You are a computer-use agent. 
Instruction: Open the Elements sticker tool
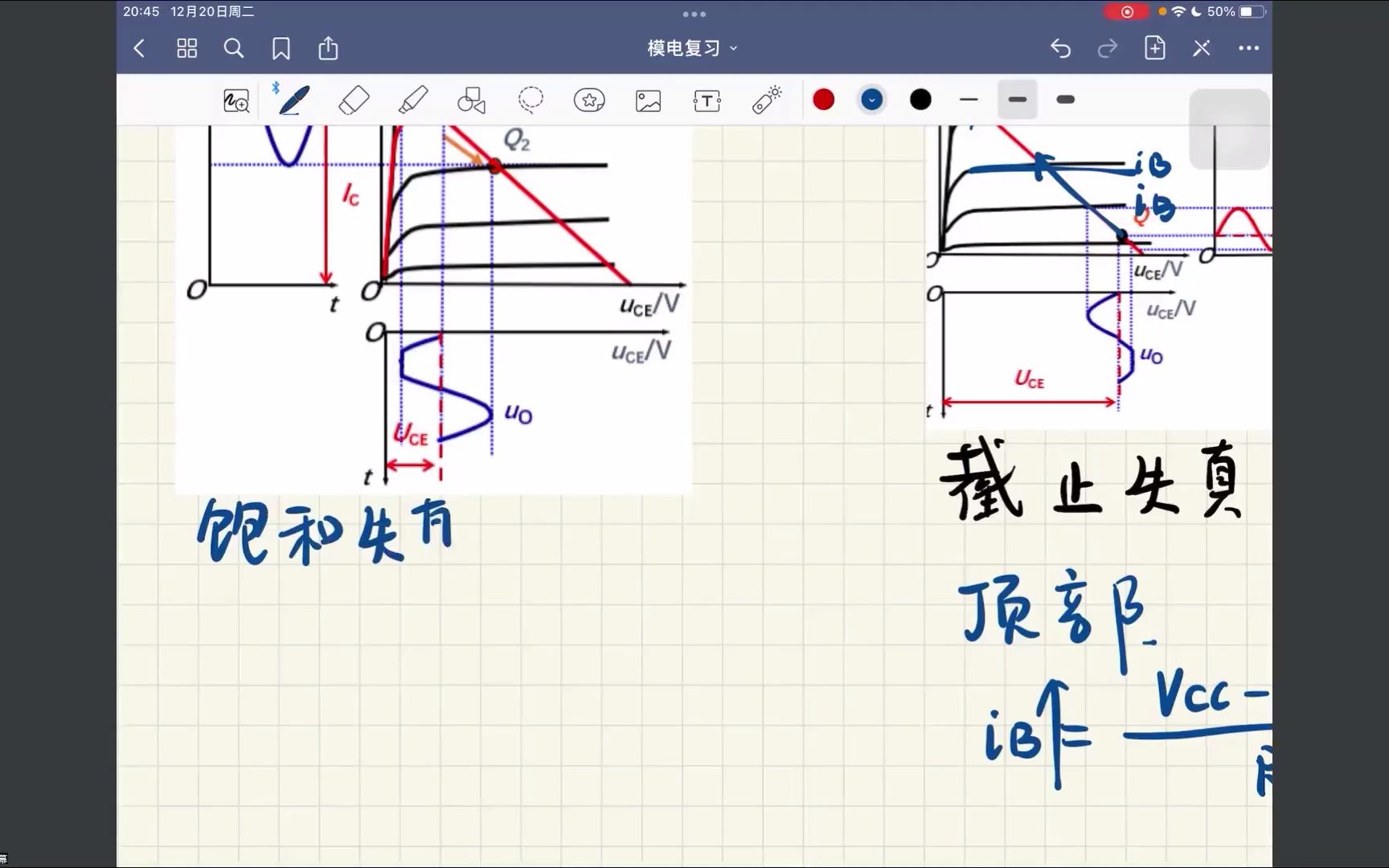tap(589, 100)
